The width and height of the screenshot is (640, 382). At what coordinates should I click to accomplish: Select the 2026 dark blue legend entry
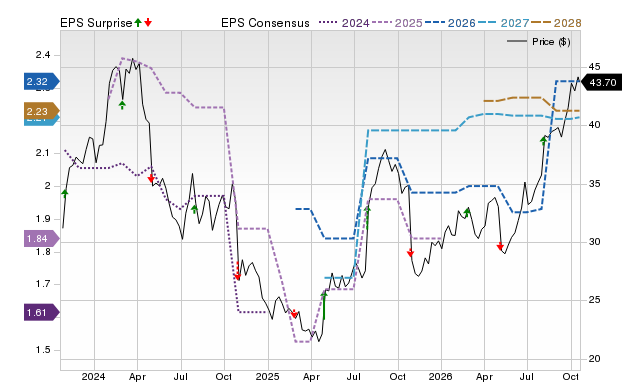point(450,23)
